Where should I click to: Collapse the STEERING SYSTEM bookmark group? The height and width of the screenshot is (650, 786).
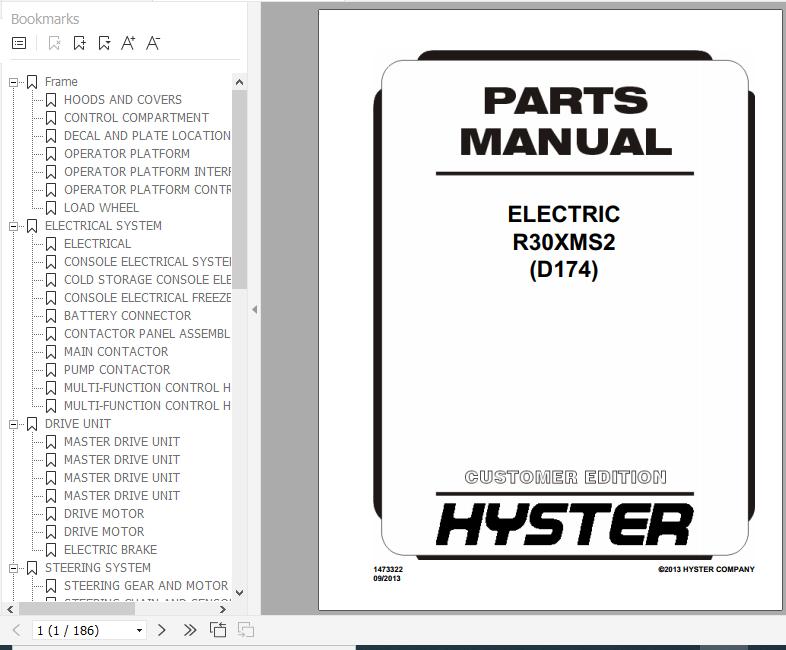[x=14, y=568]
